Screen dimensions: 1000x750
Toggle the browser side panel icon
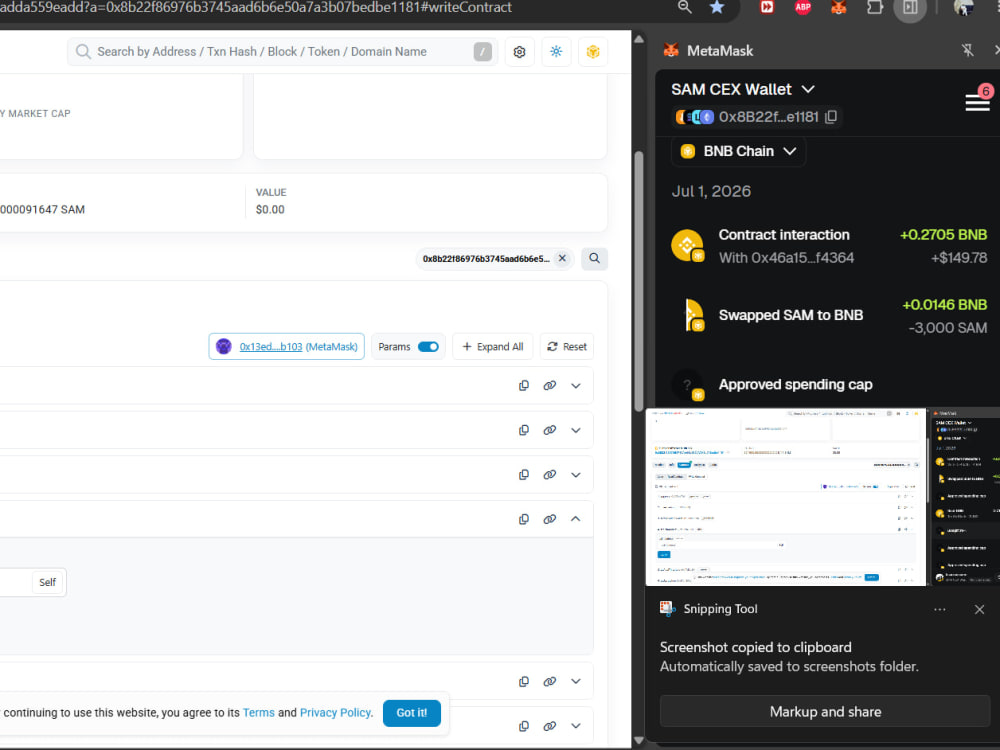point(910,8)
